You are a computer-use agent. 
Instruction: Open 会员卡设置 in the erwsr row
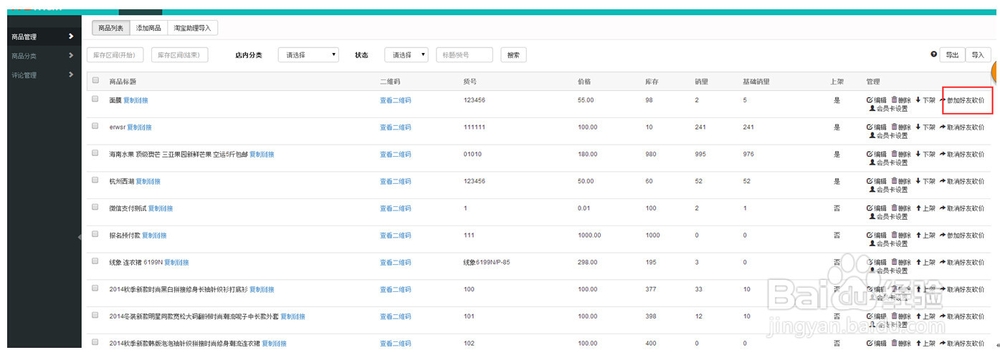coord(888,135)
